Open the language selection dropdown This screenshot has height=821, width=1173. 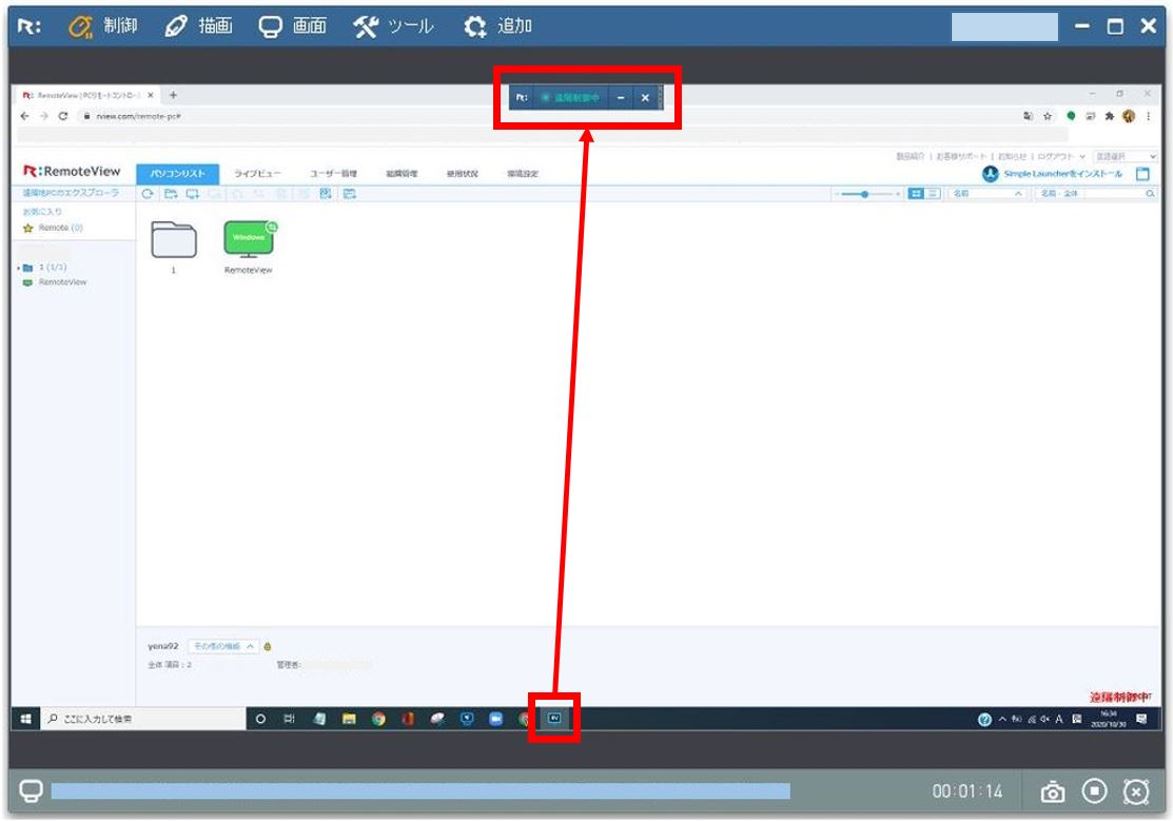tap(1124, 156)
